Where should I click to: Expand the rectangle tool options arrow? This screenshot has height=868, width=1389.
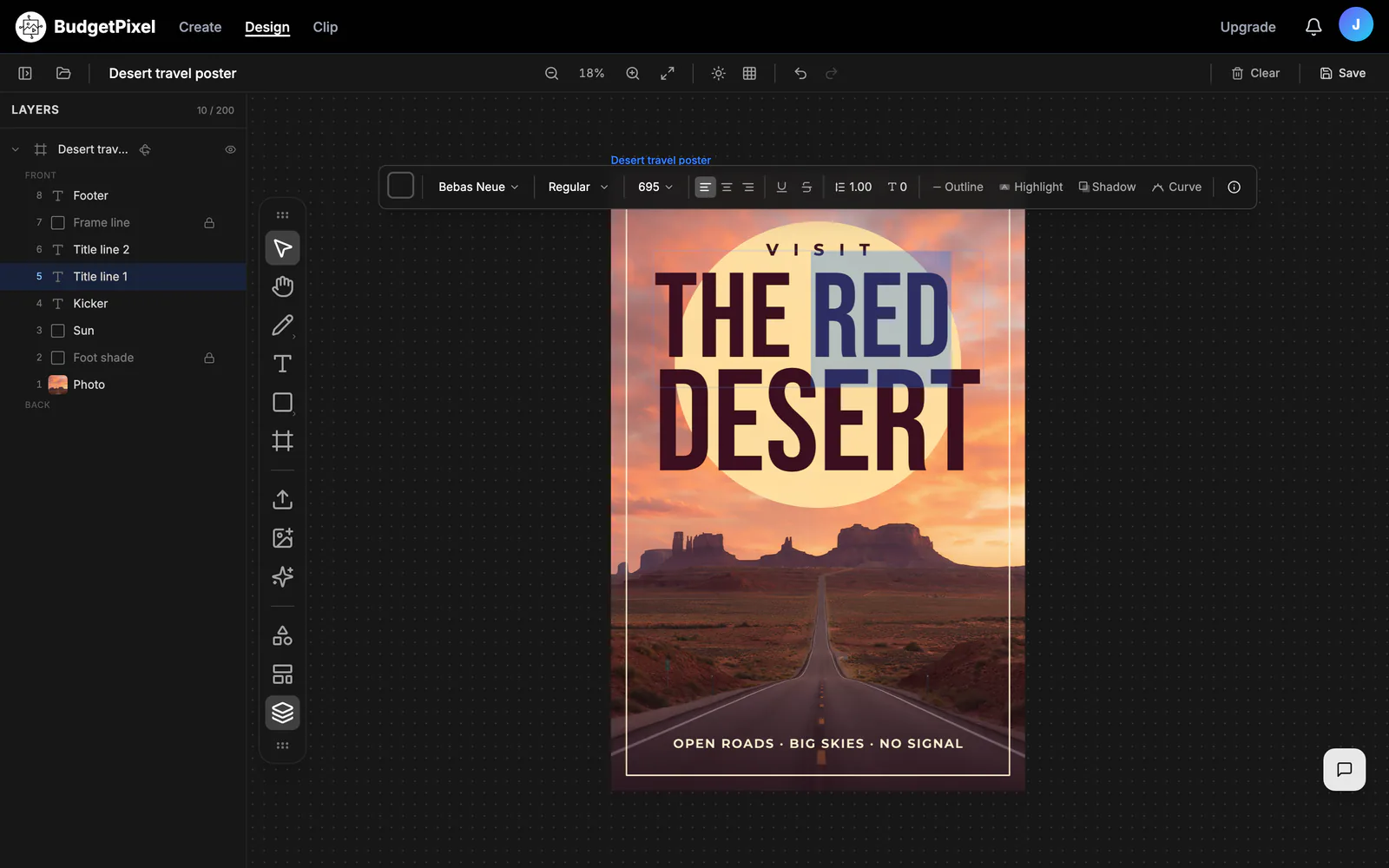(294, 414)
